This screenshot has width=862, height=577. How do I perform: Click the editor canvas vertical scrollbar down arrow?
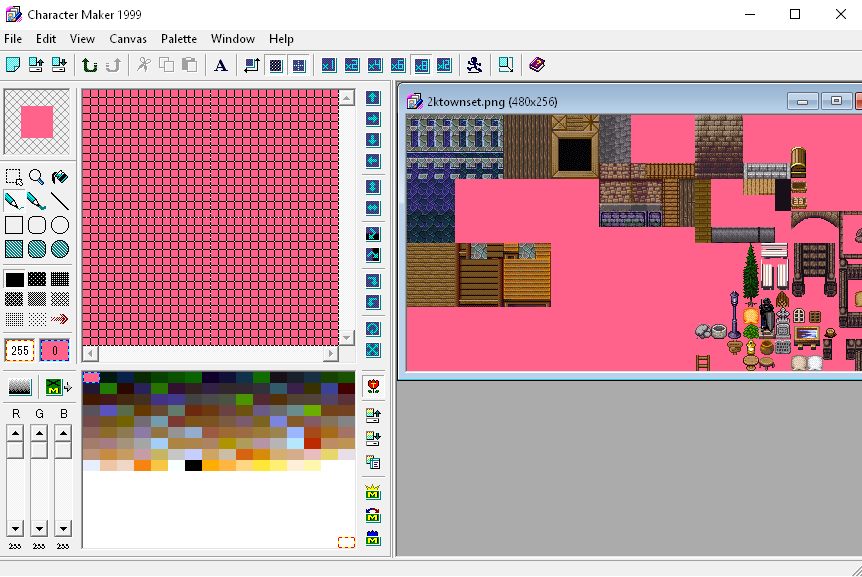click(347, 337)
